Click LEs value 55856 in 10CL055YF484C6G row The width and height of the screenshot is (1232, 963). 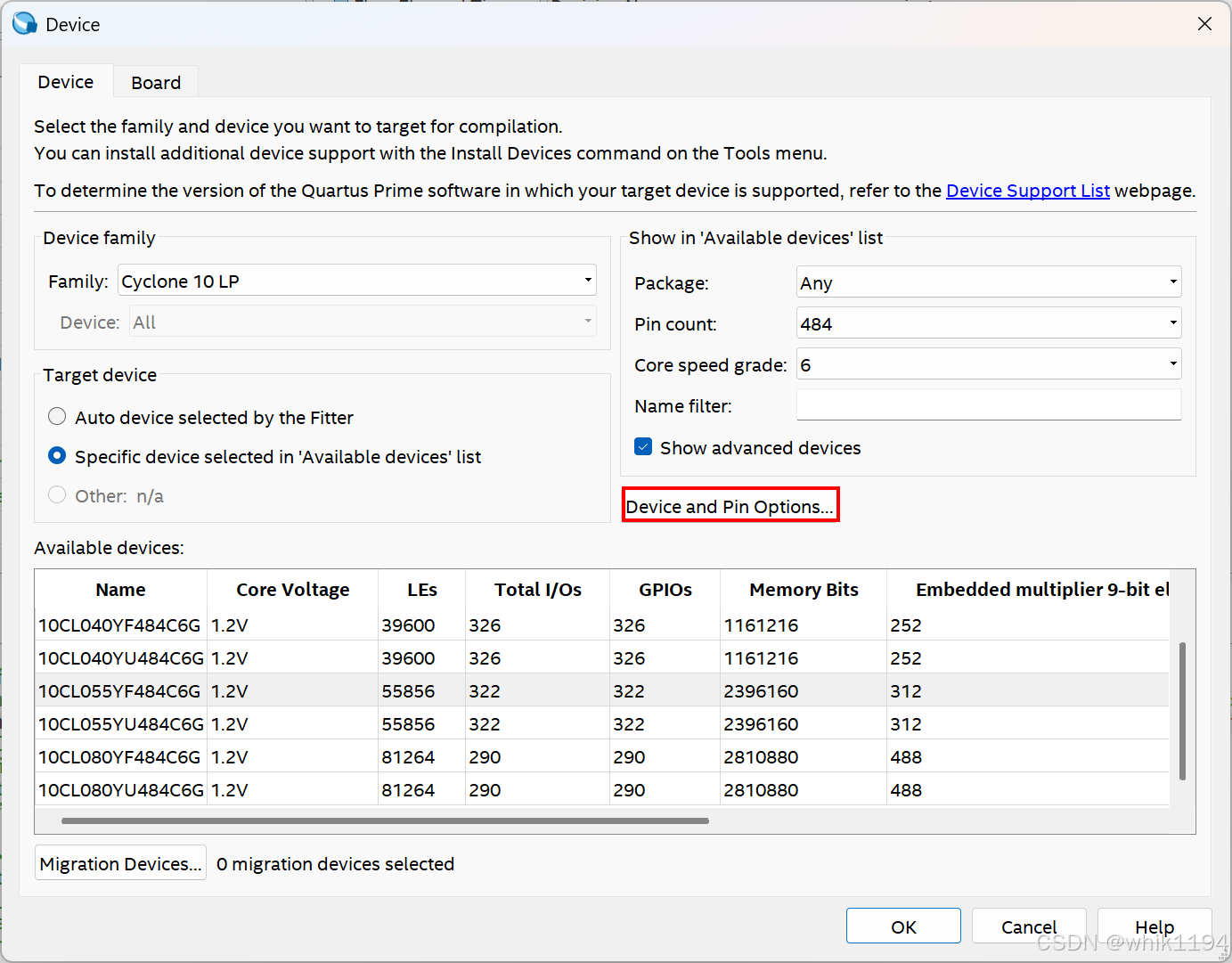click(408, 691)
